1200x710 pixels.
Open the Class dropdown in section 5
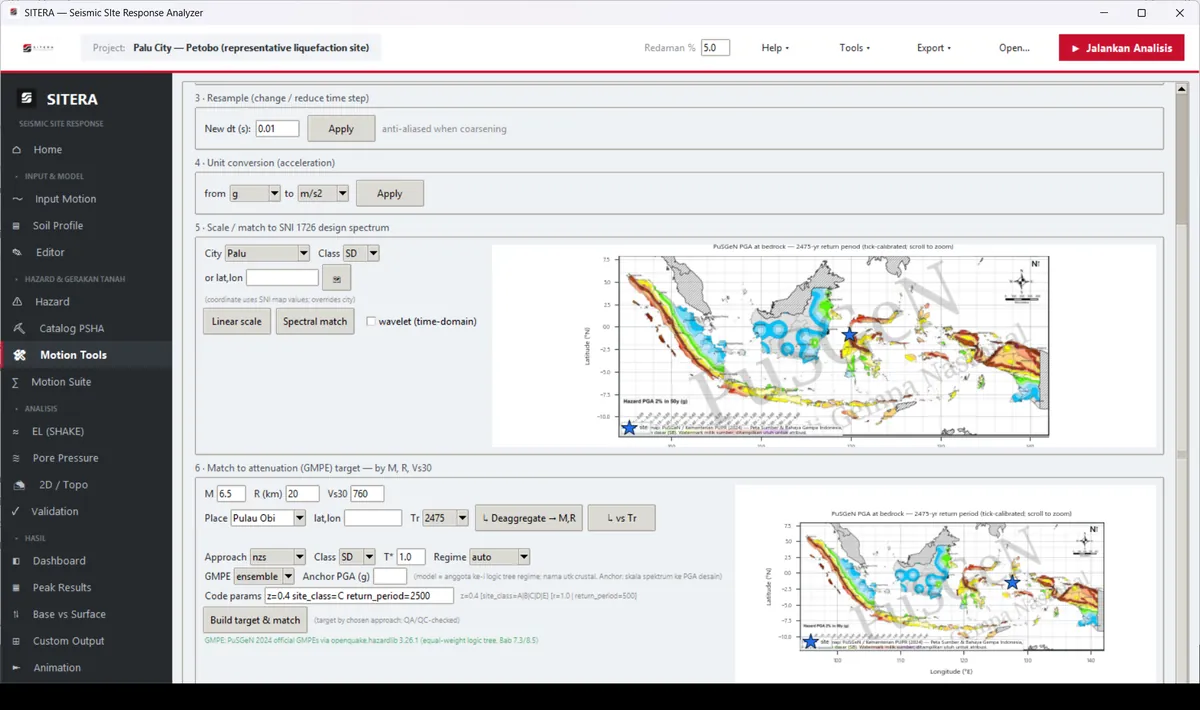point(360,254)
